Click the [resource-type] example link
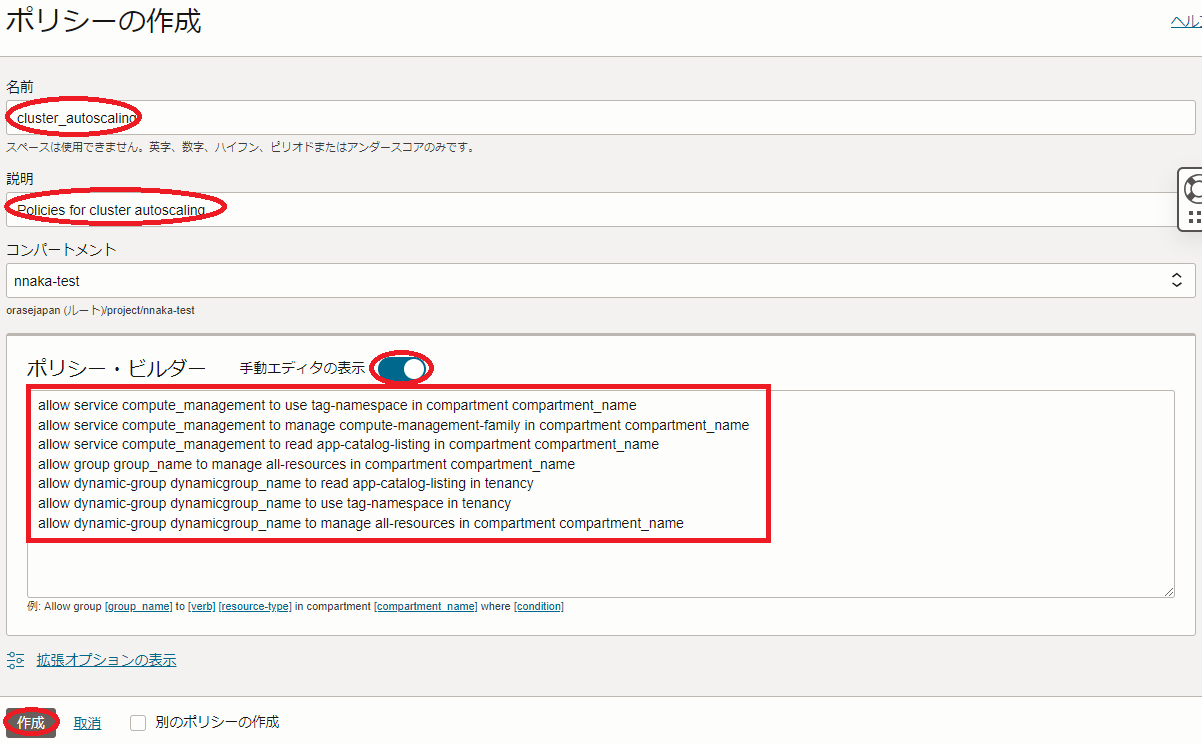The image size is (1202, 744). pyautogui.click(x=255, y=607)
